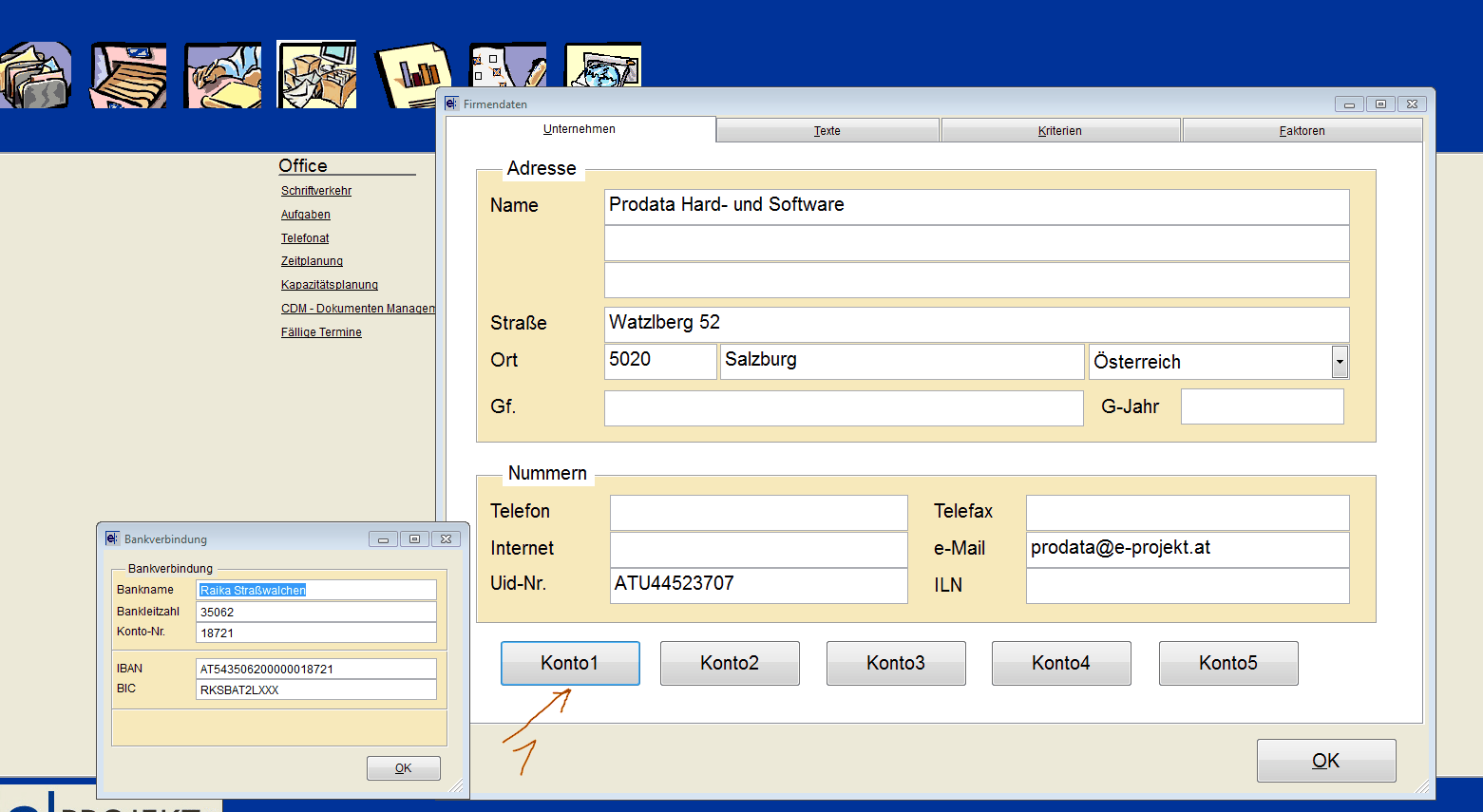The width and height of the screenshot is (1483, 812).
Task: Open the bar chart report icon
Action: (412, 75)
